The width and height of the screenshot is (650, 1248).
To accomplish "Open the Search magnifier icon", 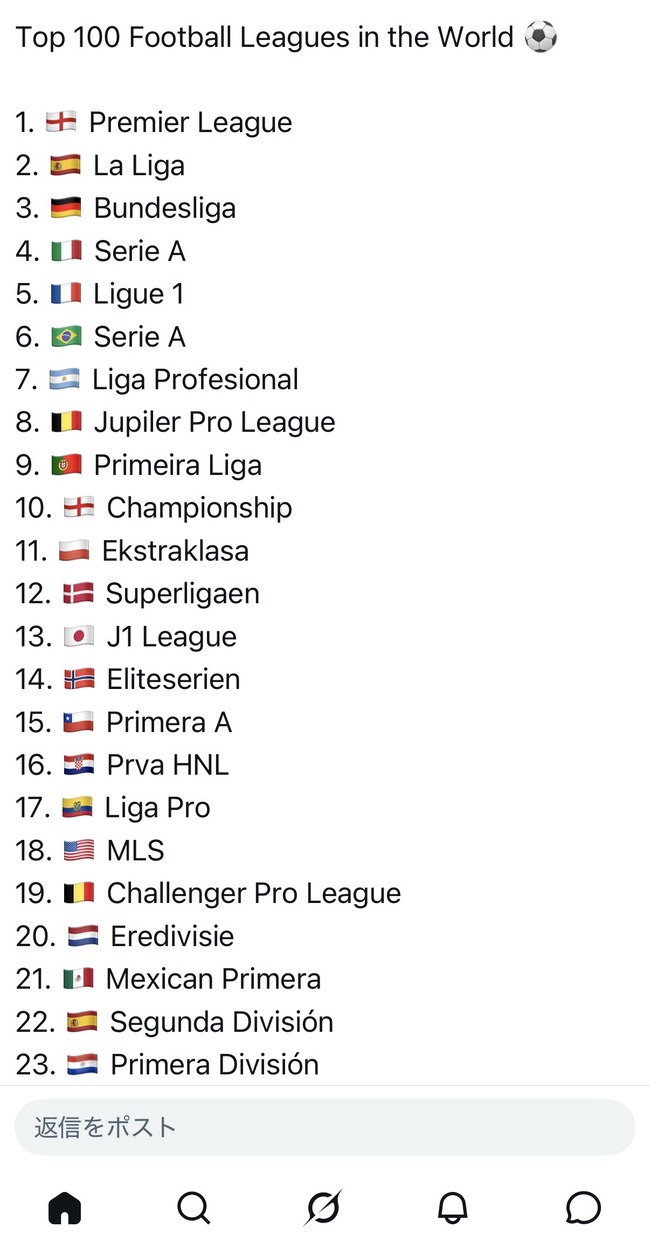I will (194, 1208).
